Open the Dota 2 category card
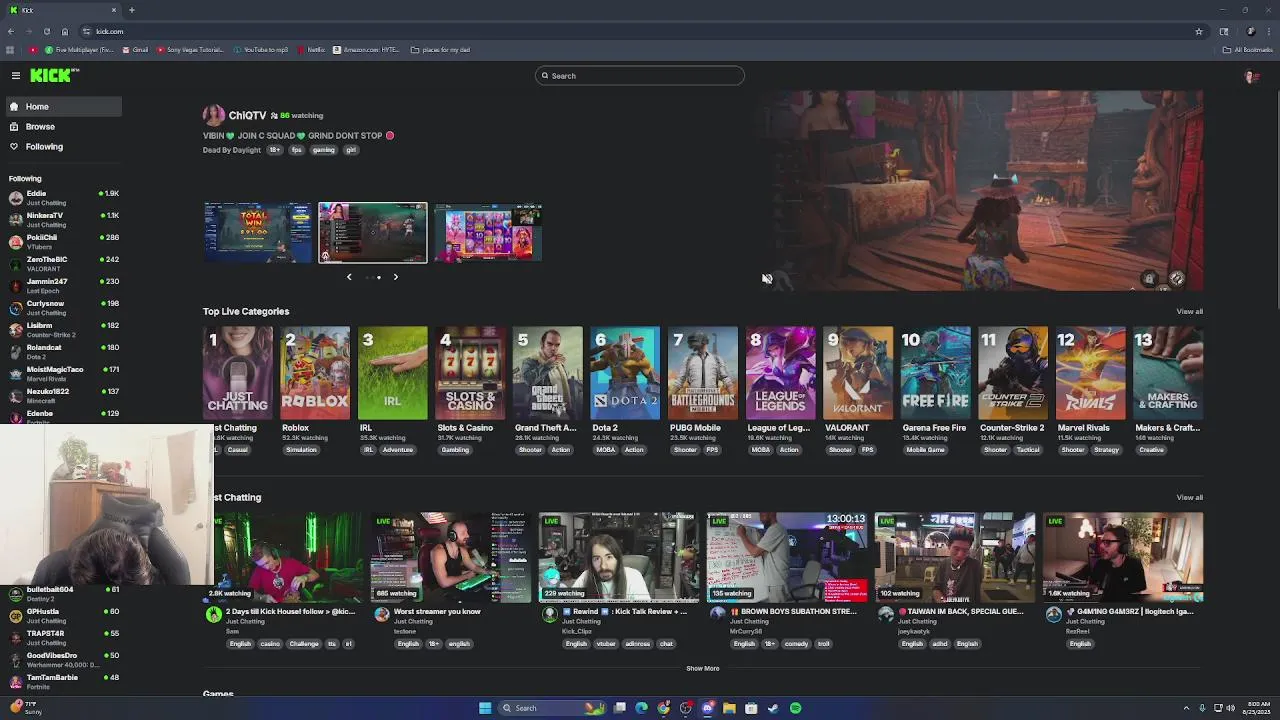 [625, 373]
